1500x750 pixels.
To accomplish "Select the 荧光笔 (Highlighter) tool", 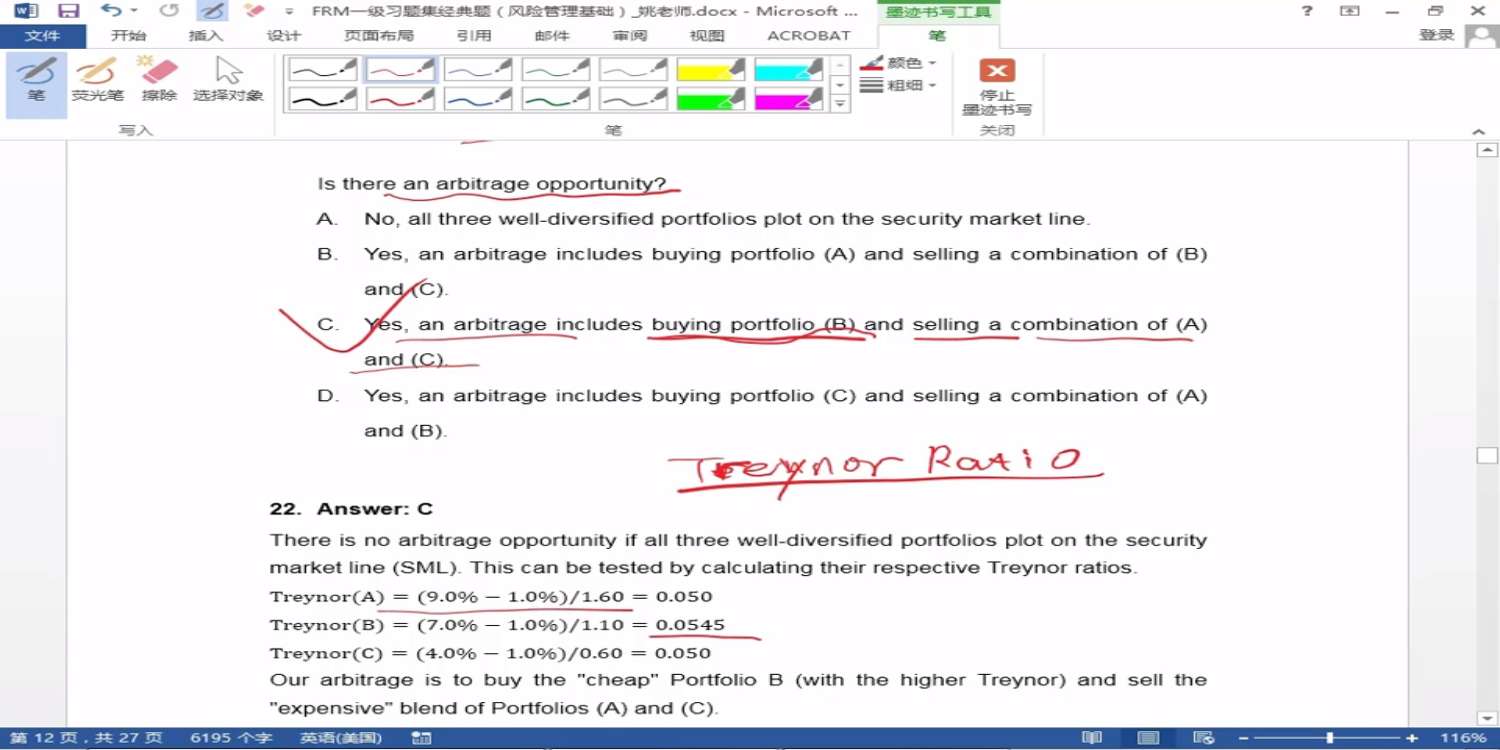I will click(x=97, y=80).
